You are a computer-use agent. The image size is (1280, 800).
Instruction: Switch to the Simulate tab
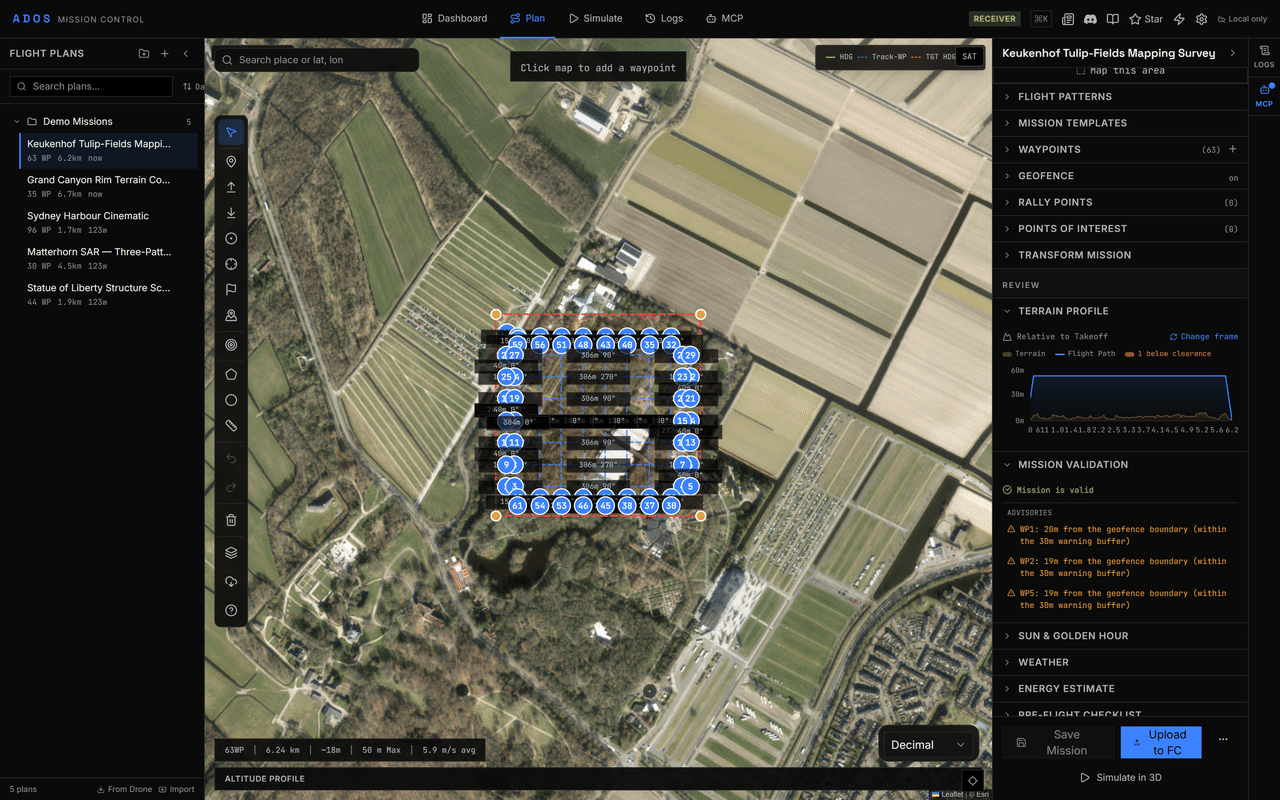pos(596,19)
